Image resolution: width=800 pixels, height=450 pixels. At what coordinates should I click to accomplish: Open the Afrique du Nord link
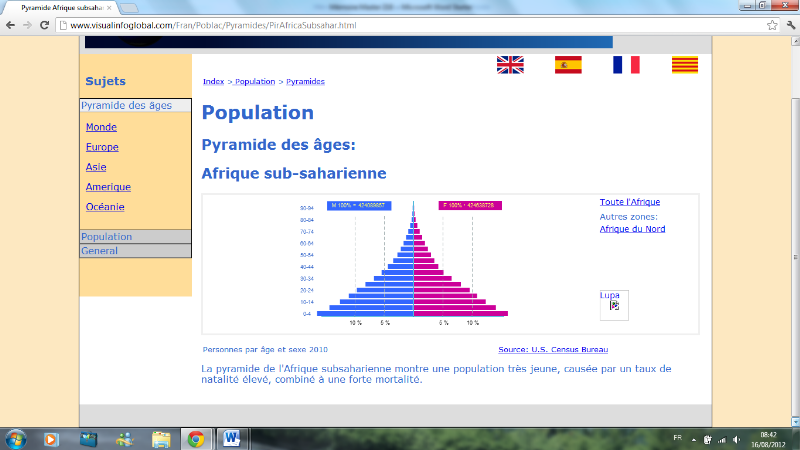(632, 229)
